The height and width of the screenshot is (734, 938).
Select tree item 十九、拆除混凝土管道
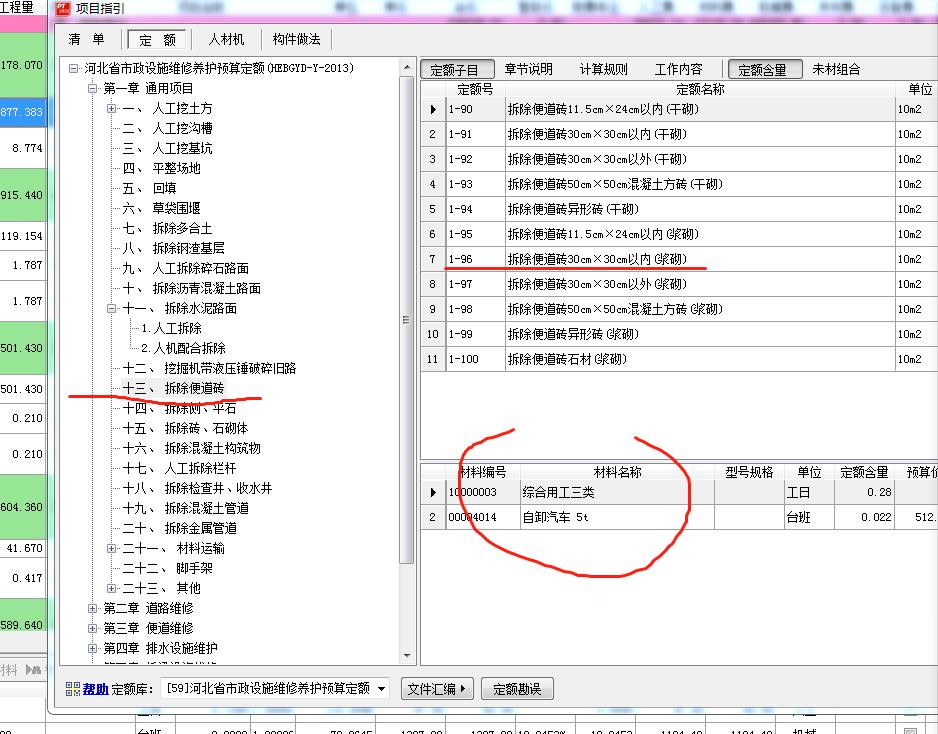pos(185,508)
